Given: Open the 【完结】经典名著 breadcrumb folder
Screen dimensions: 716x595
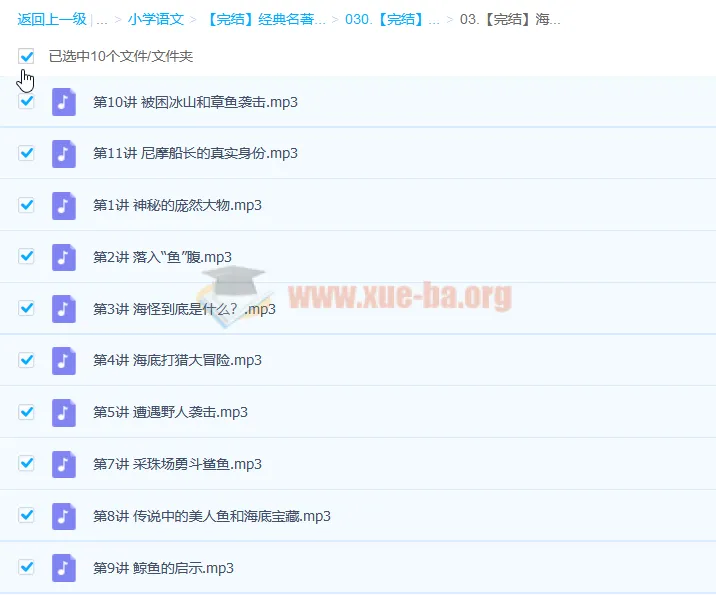Looking at the screenshot, I should (x=266, y=19).
